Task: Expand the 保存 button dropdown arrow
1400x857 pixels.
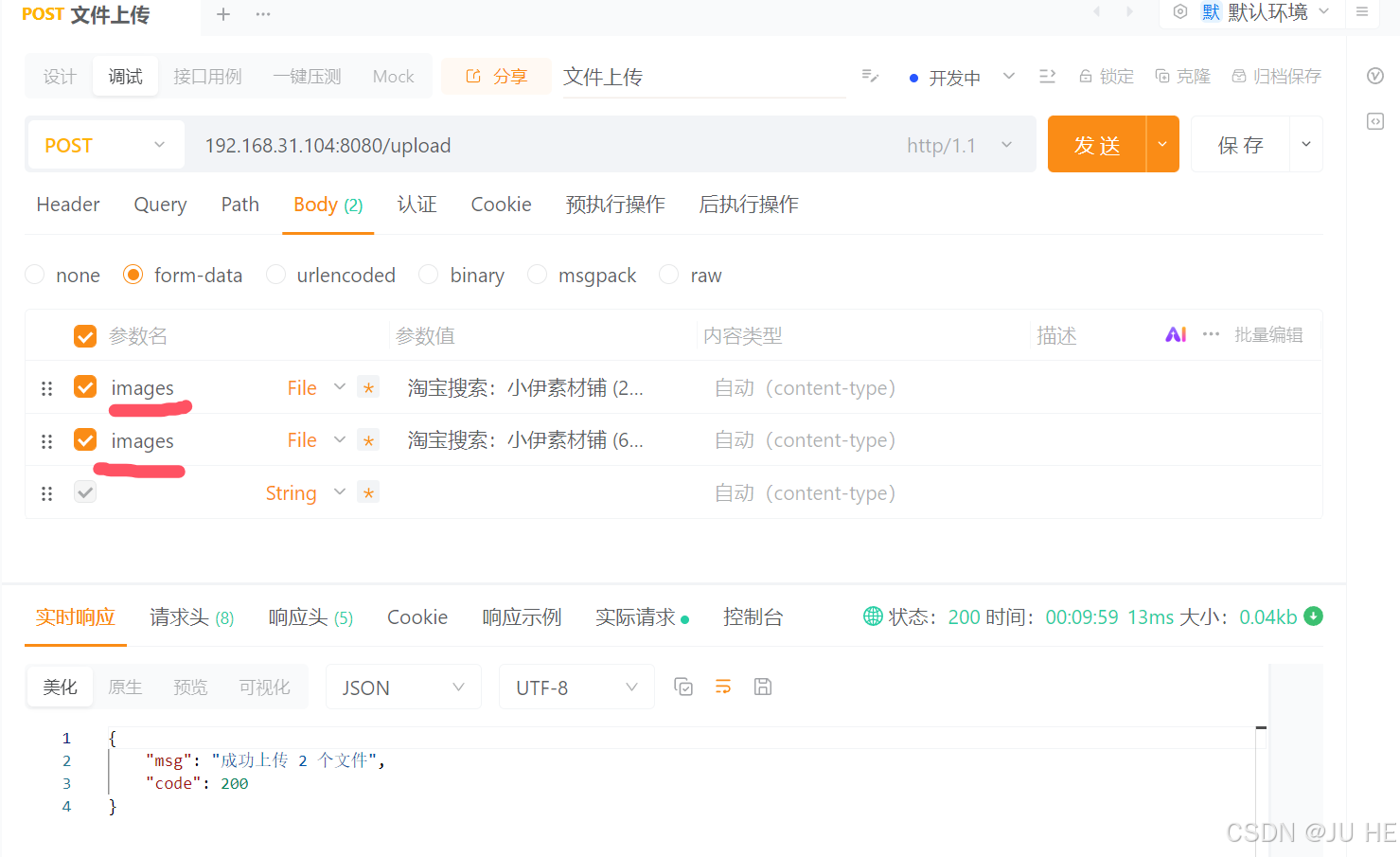Action: click(1306, 144)
